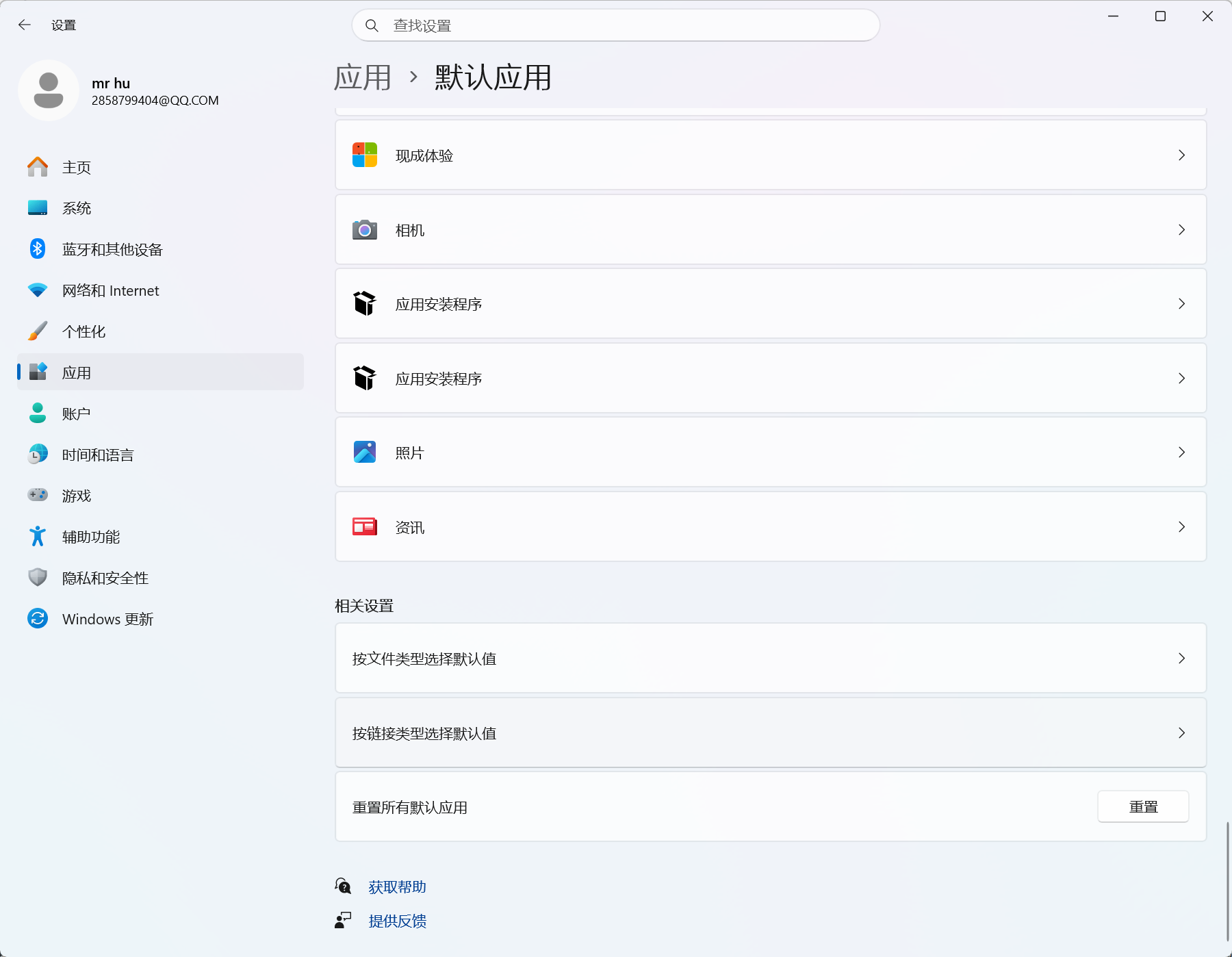
Task: Select 应用 in the sidebar
Action: pos(160,372)
